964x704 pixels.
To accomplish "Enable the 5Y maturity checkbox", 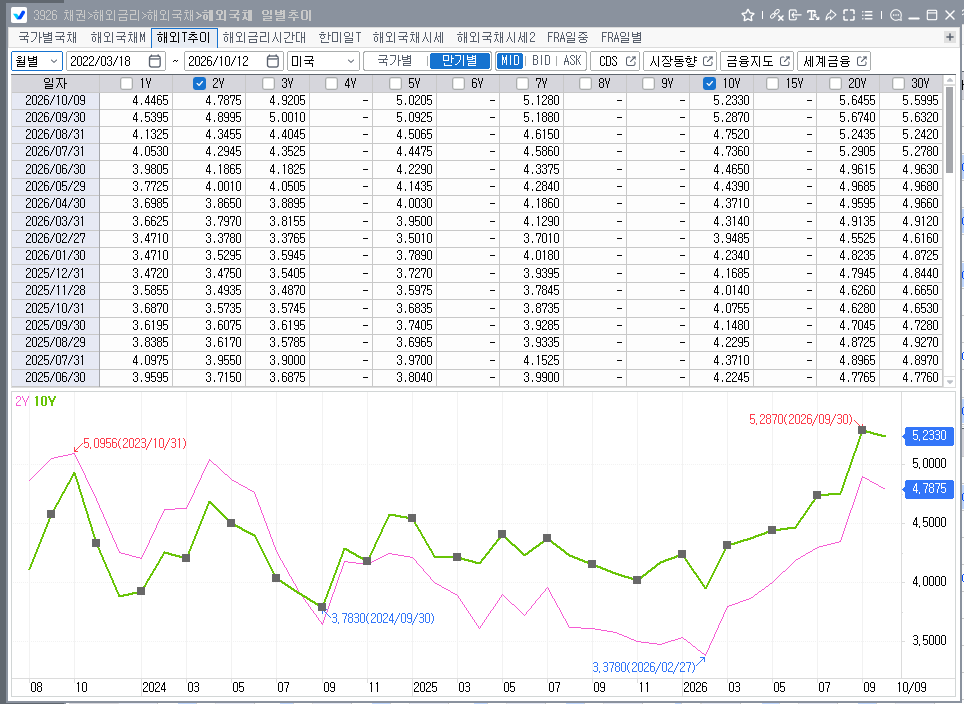I will click(x=395, y=84).
